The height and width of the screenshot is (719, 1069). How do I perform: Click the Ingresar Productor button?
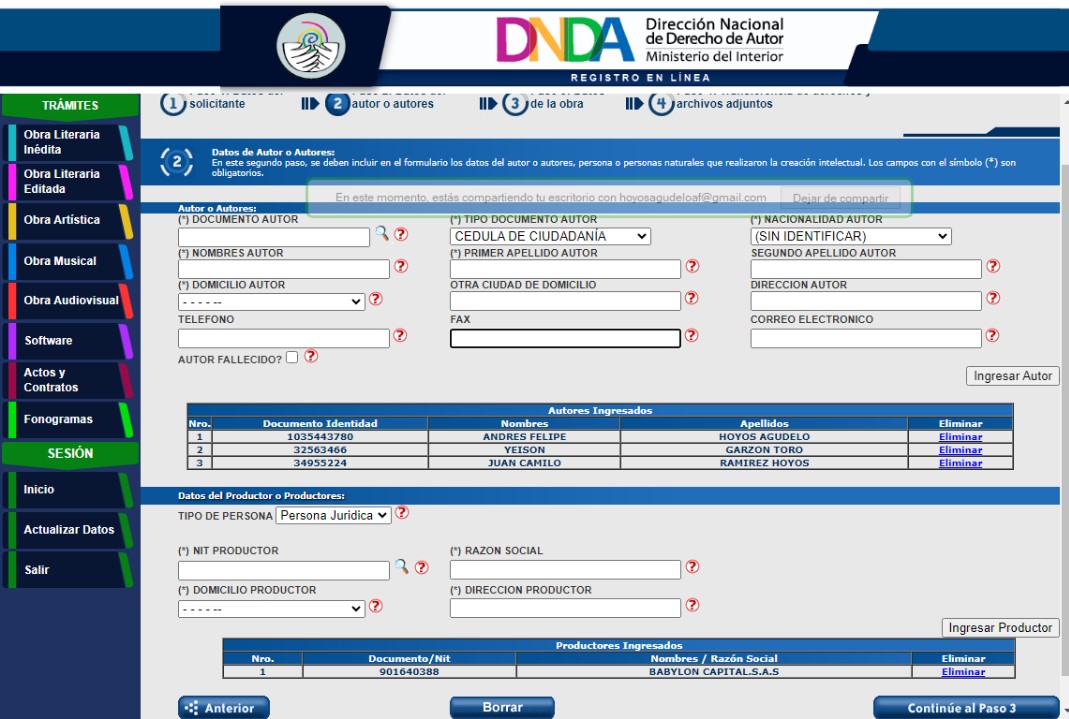pos(1000,628)
